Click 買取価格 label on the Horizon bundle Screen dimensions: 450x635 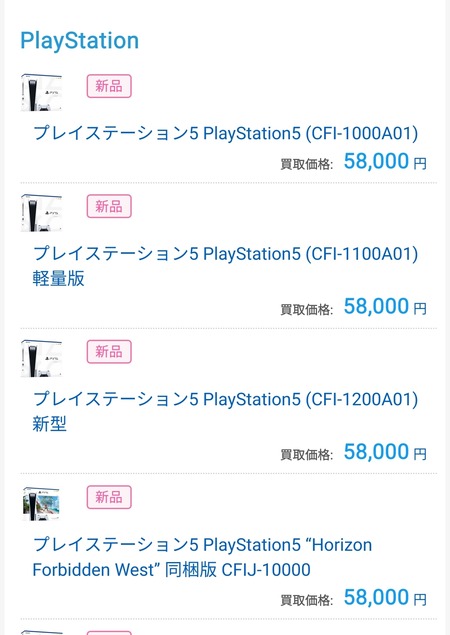307,600
